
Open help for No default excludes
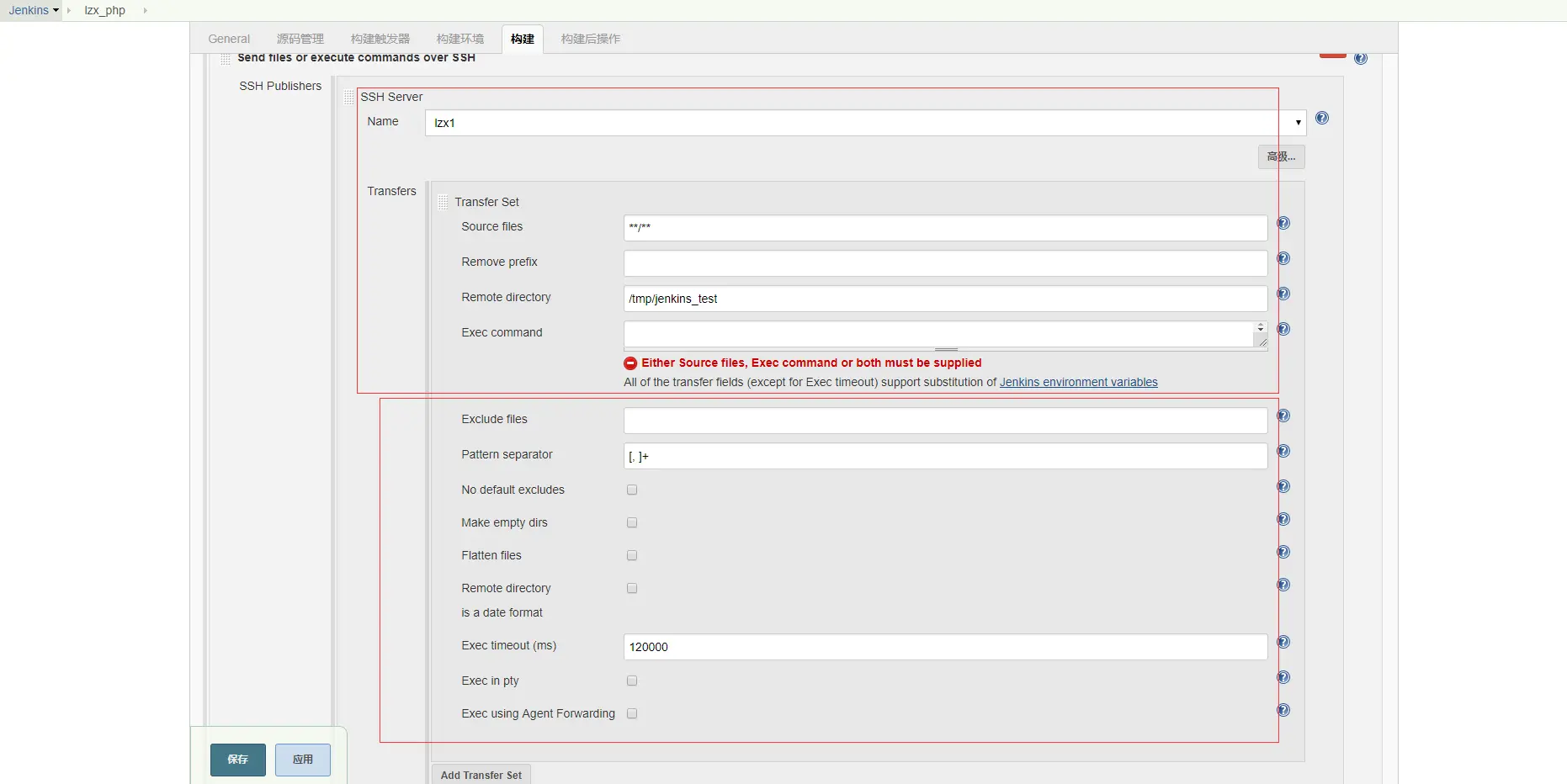coord(1283,486)
